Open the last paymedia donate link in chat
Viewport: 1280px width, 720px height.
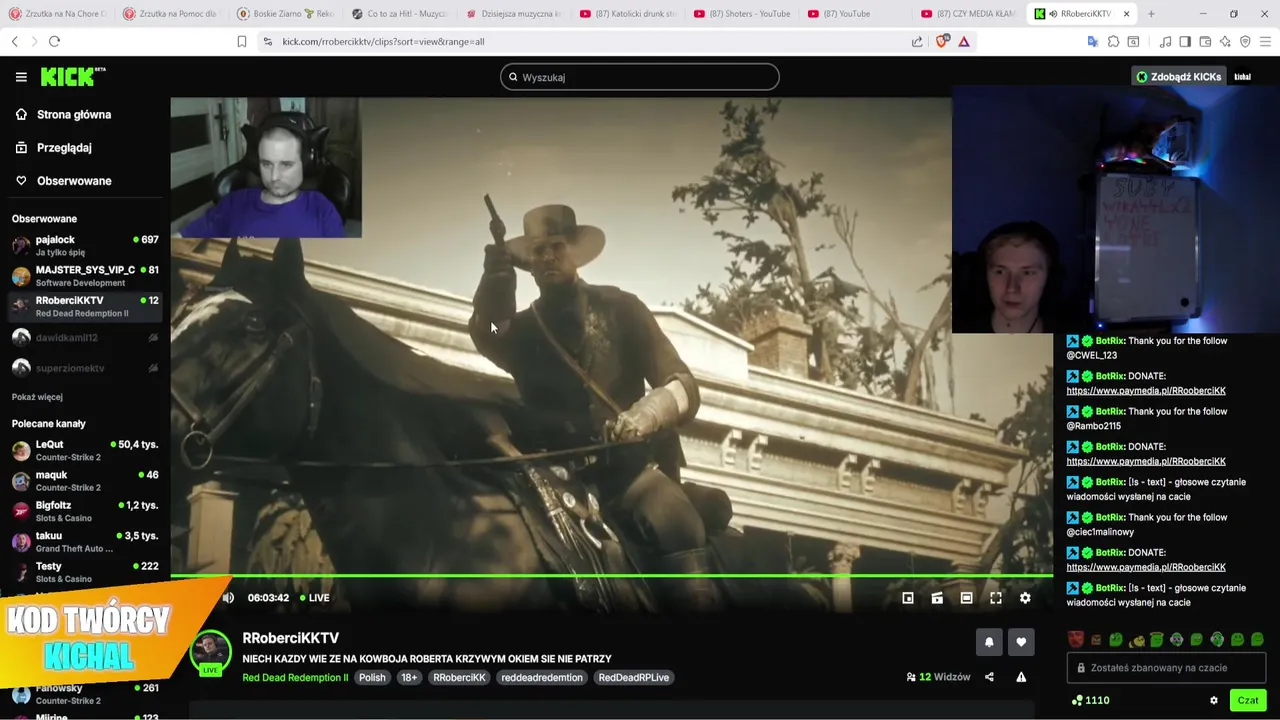[1146, 567]
